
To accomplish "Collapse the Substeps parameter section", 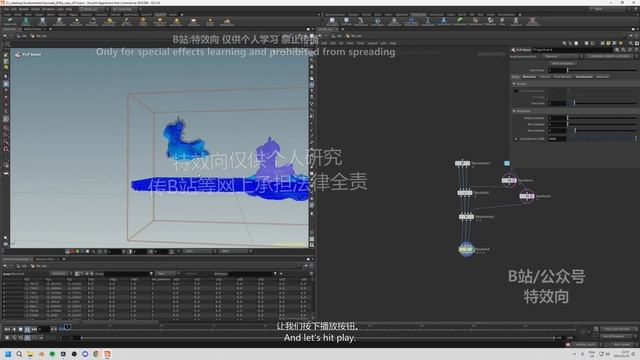I will tap(514, 111).
